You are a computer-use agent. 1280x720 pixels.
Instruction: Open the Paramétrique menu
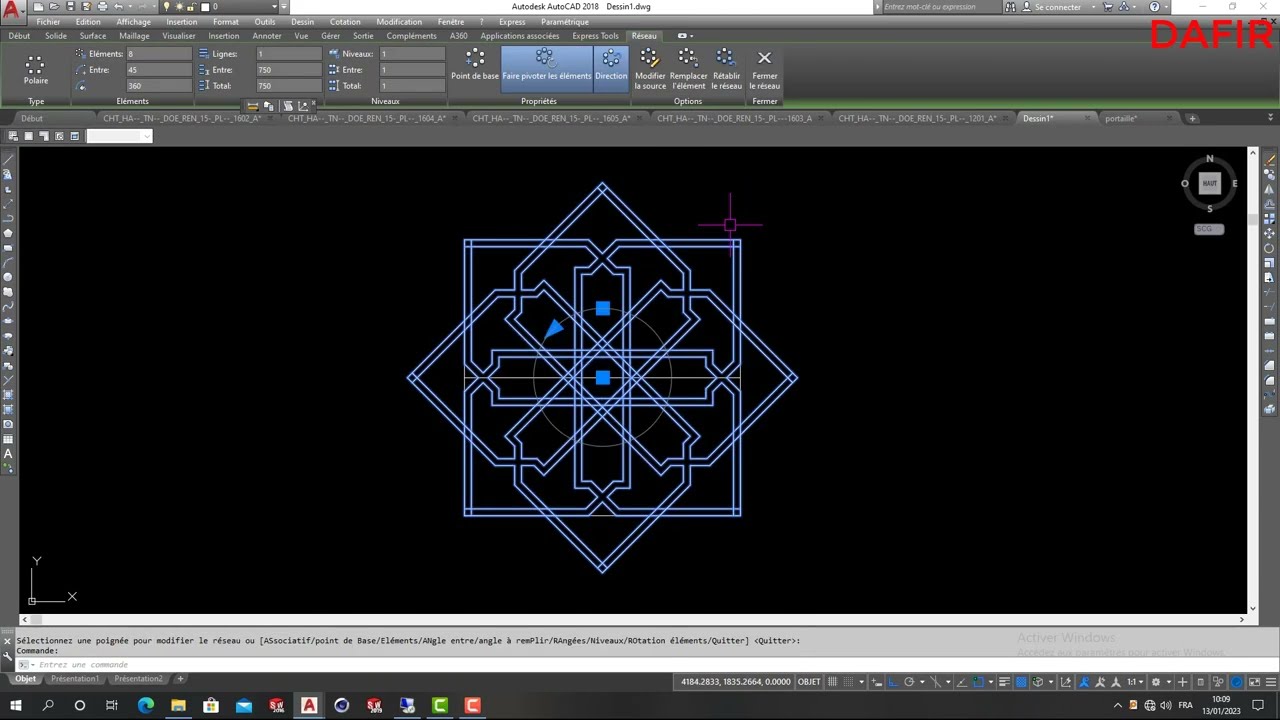click(565, 22)
